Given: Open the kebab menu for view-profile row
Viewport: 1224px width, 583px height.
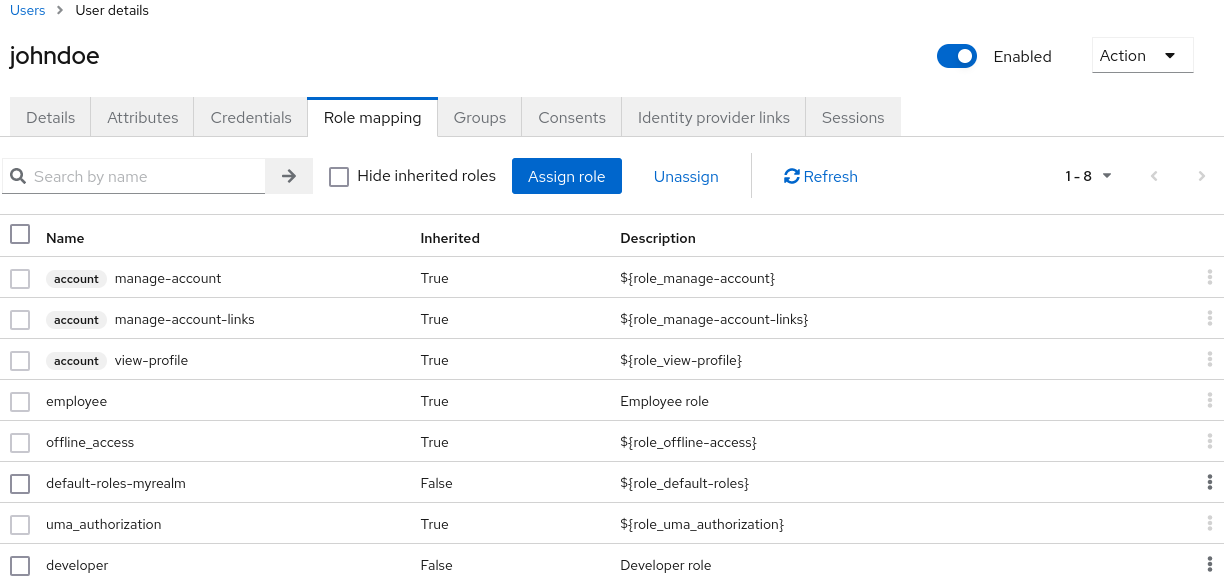Looking at the screenshot, I should coord(1210,360).
